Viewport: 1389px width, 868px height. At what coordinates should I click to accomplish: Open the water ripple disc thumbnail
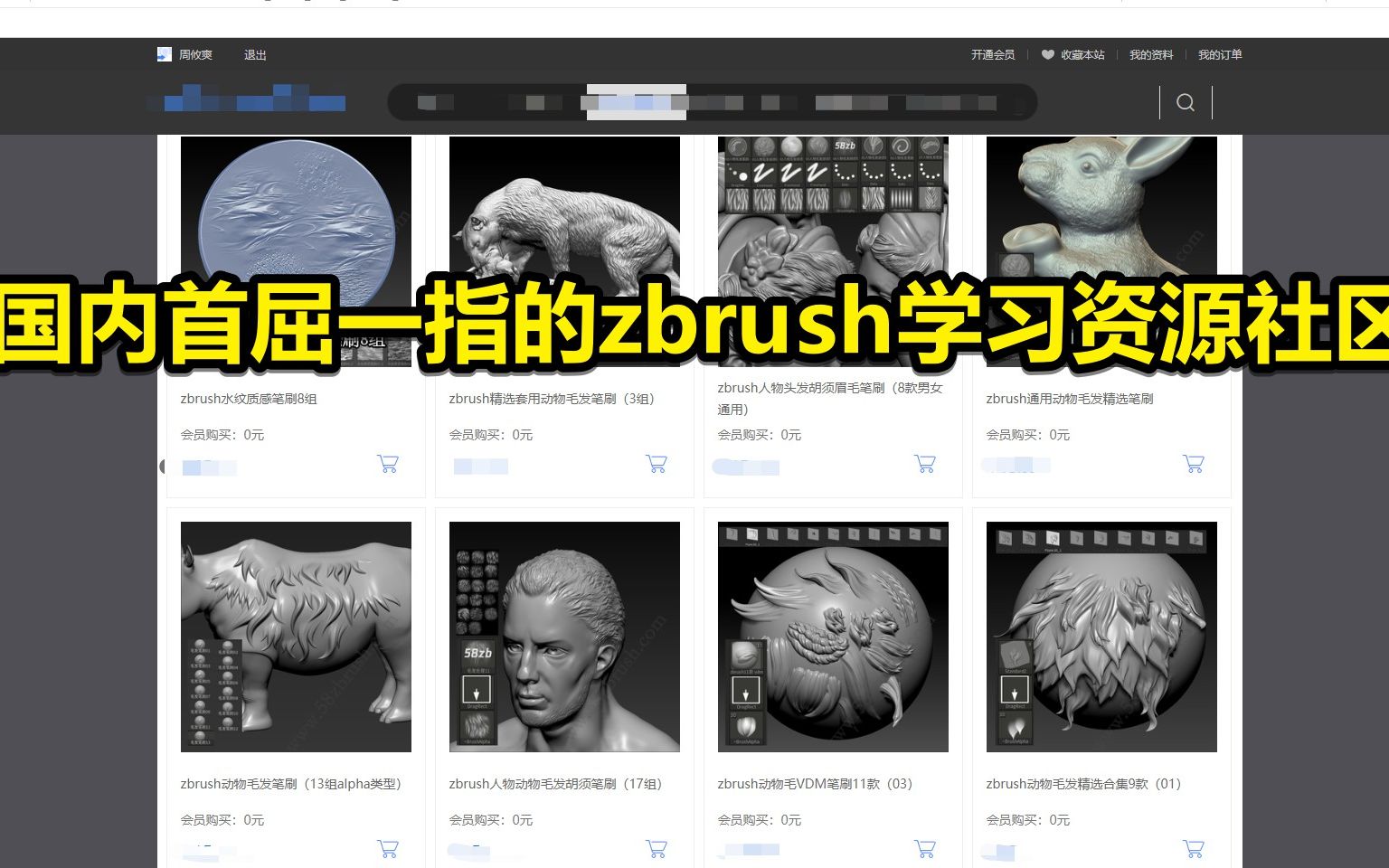click(x=296, y=251)
